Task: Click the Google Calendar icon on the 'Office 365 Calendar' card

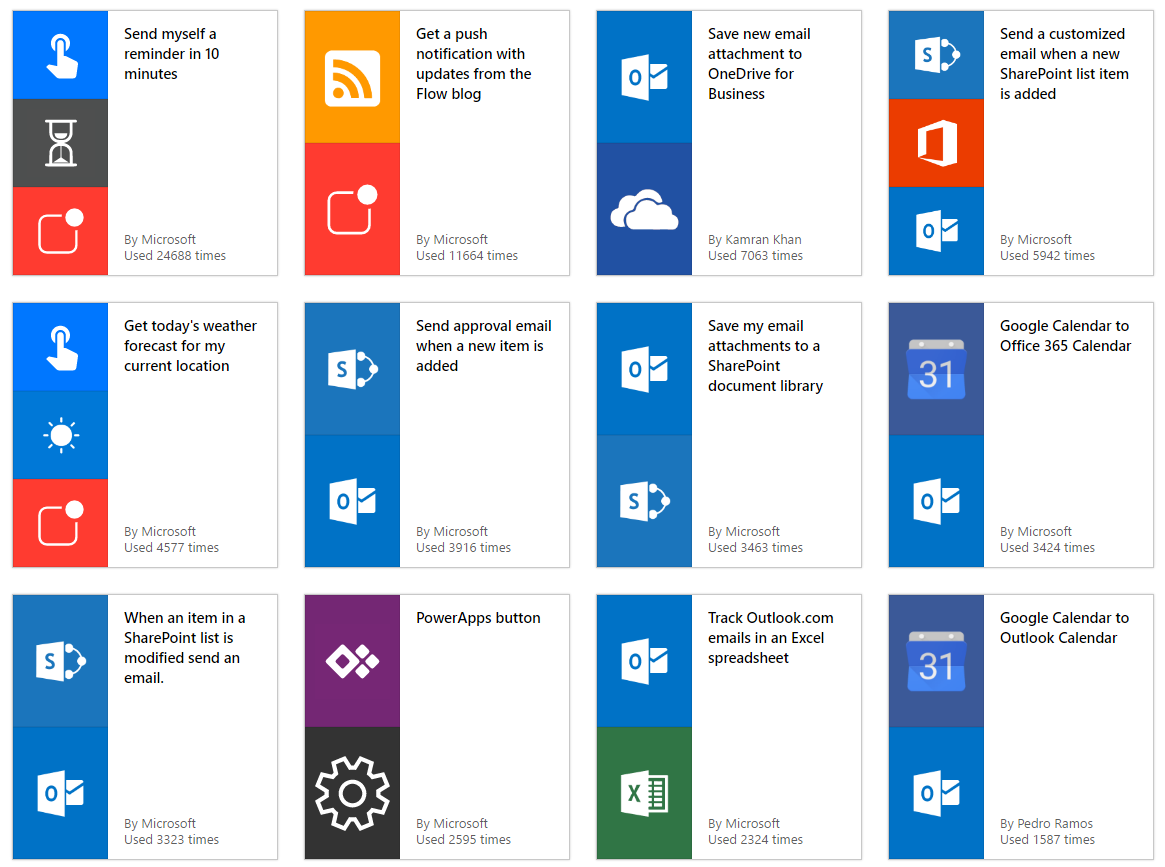Action: point(936,369)
